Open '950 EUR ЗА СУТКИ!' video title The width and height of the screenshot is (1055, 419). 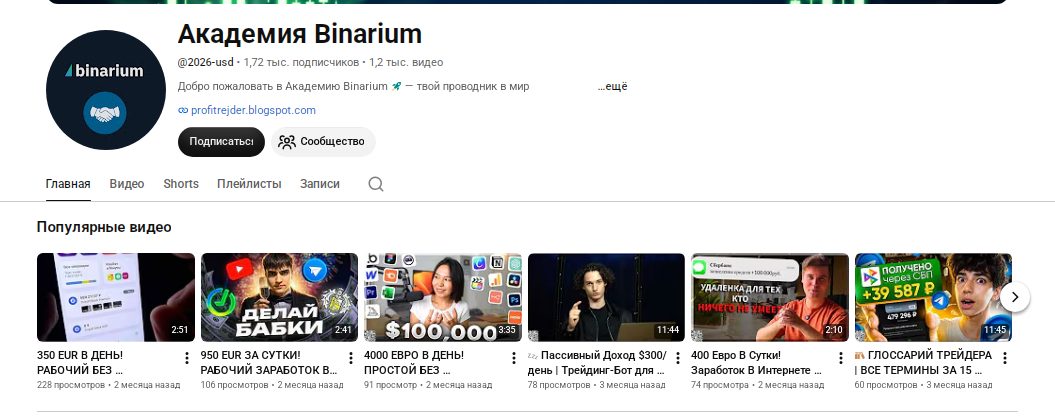pyautogui.click(x=269, y=363)
